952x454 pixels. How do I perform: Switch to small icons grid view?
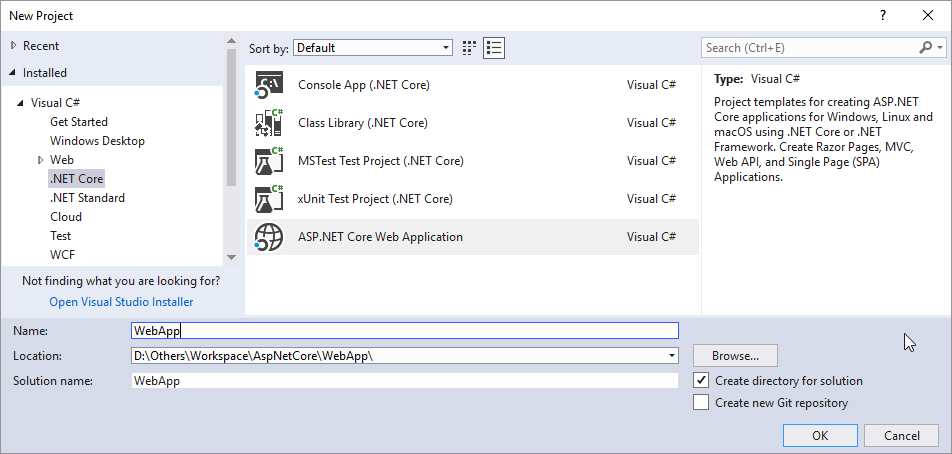coord(470,48)
